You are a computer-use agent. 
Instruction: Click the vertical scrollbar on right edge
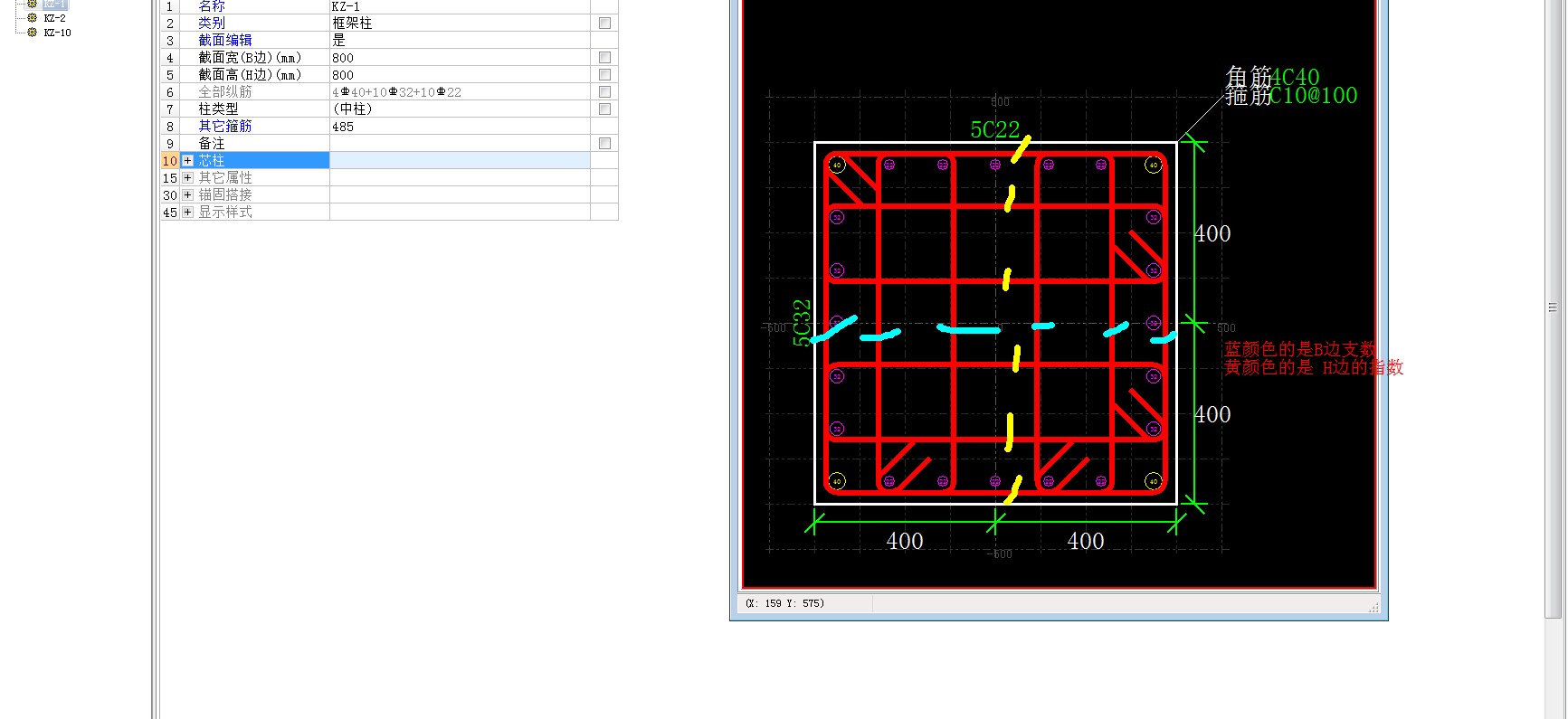coord(1553,307)
